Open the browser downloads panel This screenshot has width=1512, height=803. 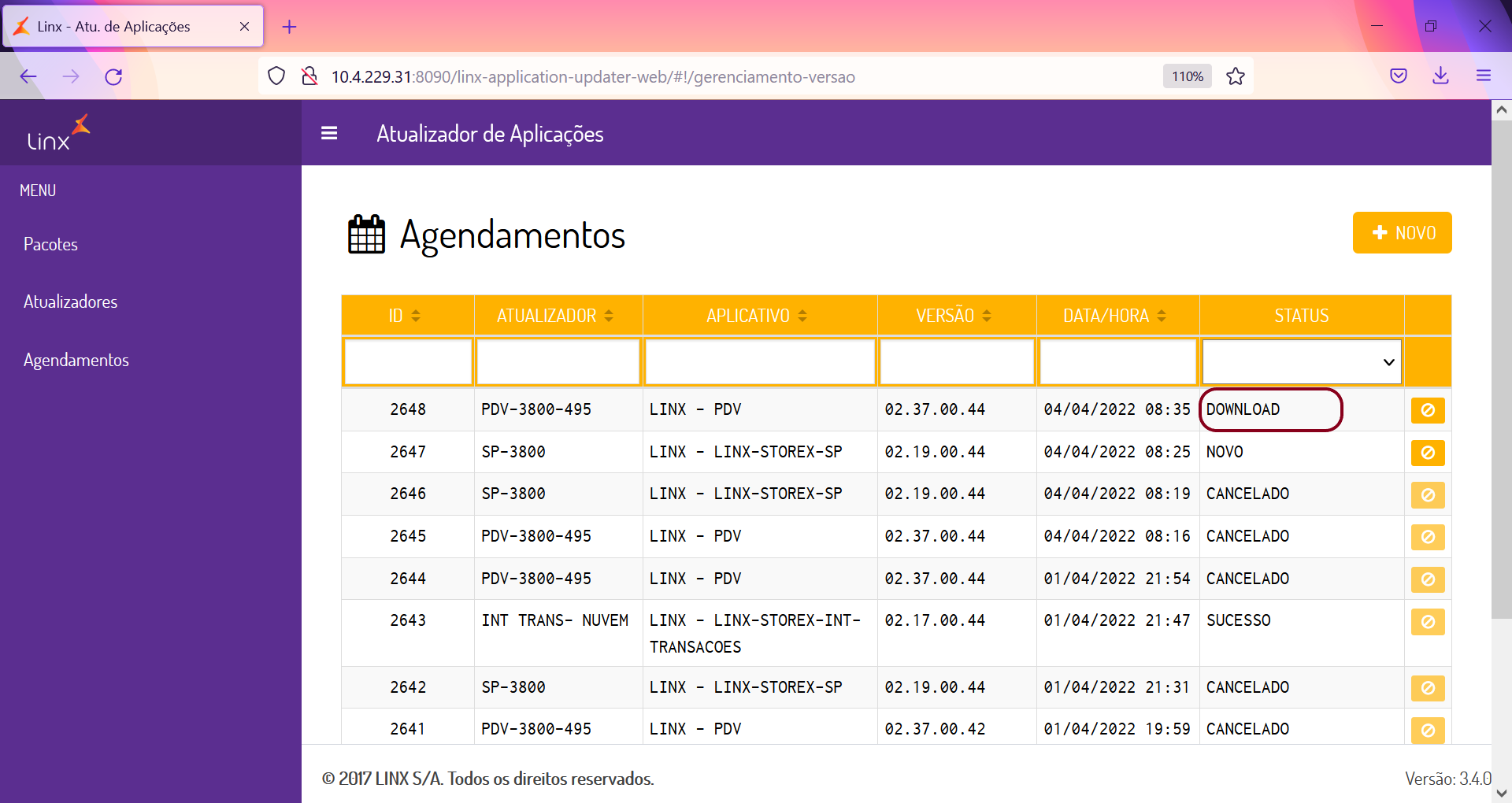click(x=1441, y=76)
